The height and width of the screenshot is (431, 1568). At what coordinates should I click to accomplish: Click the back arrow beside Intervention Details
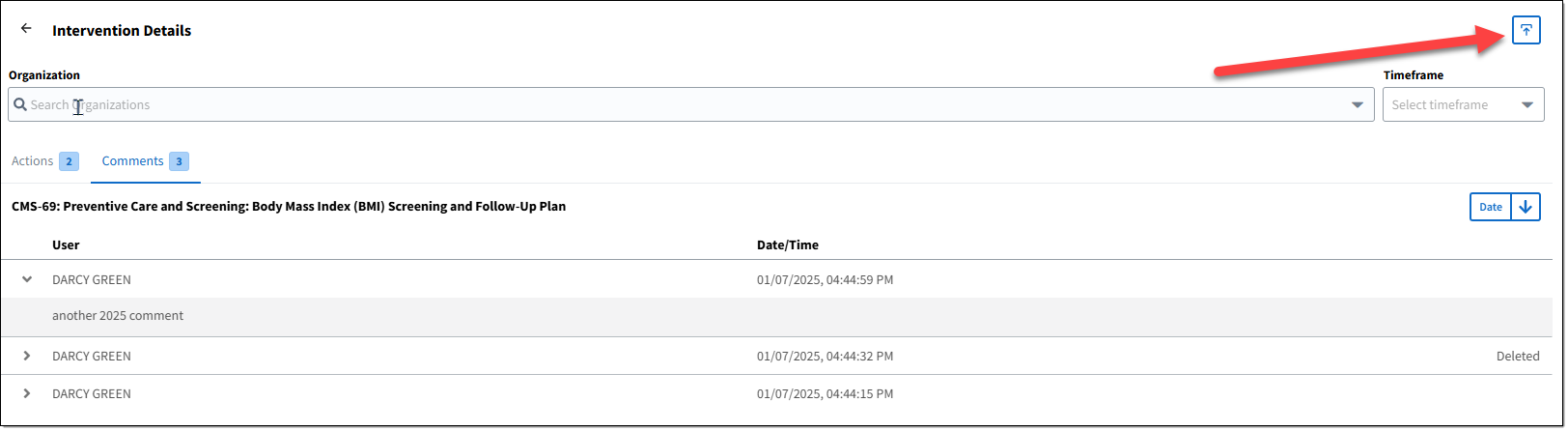(x=26, y=29)
